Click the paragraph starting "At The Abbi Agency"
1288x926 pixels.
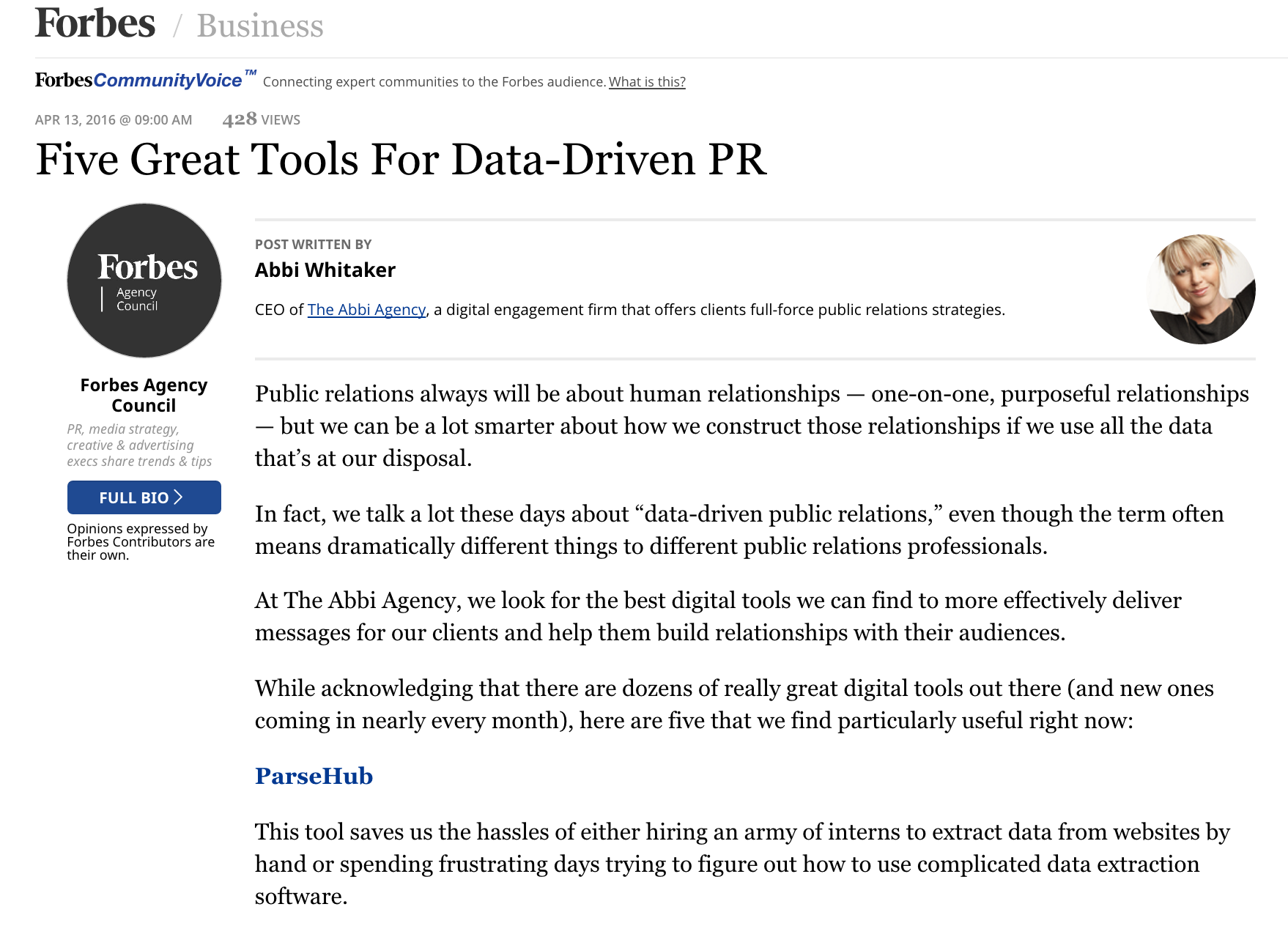click(718, 616)
